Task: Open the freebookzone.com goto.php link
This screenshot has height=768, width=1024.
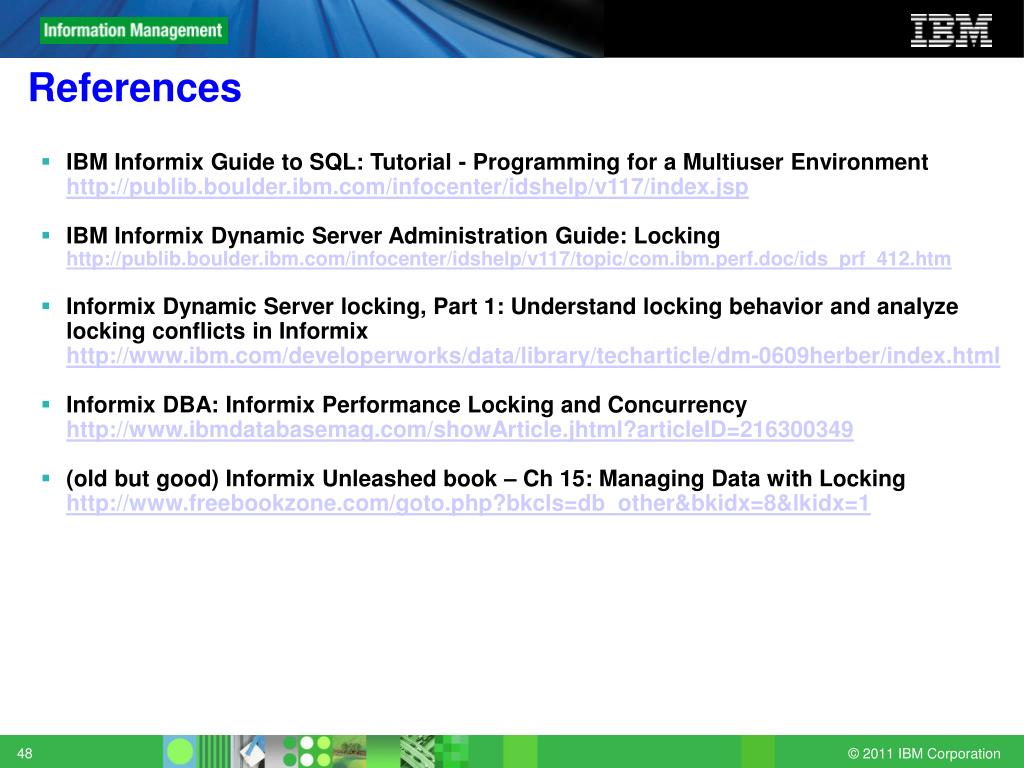Action: coord(468,504)
